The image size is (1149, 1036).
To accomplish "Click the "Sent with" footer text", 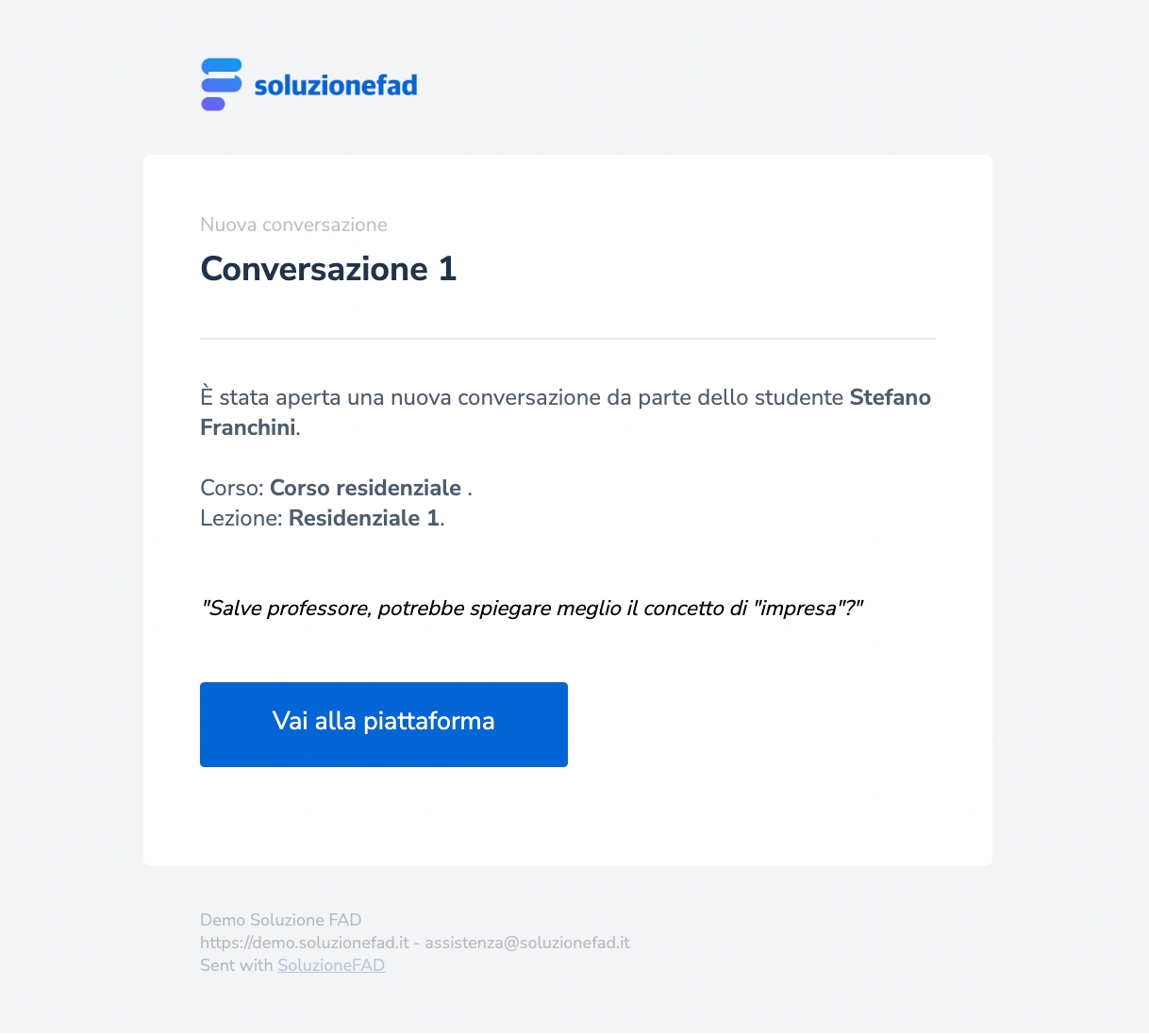I will pos(236,965).
